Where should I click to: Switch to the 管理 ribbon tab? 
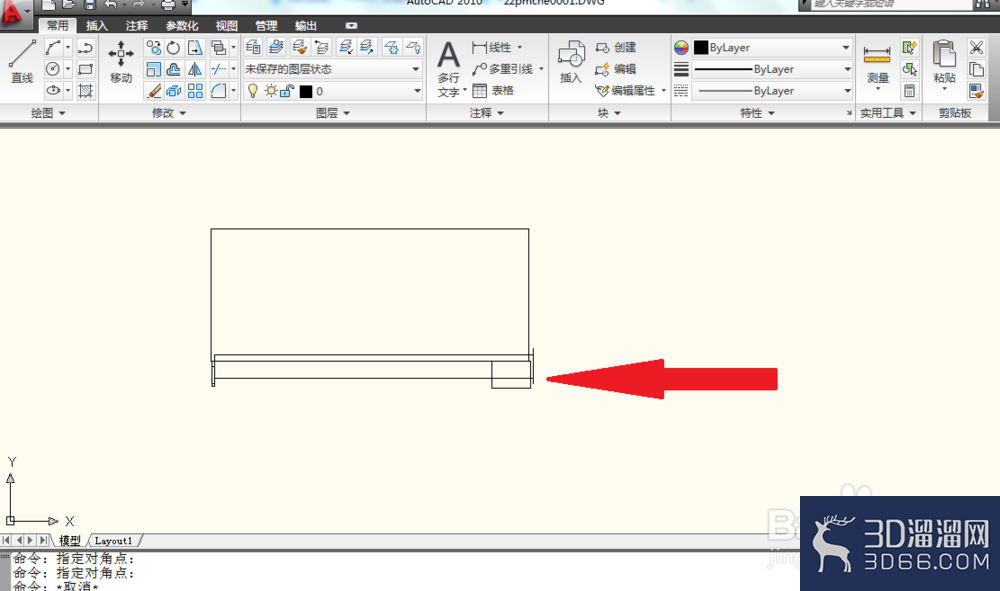[266, 26]
